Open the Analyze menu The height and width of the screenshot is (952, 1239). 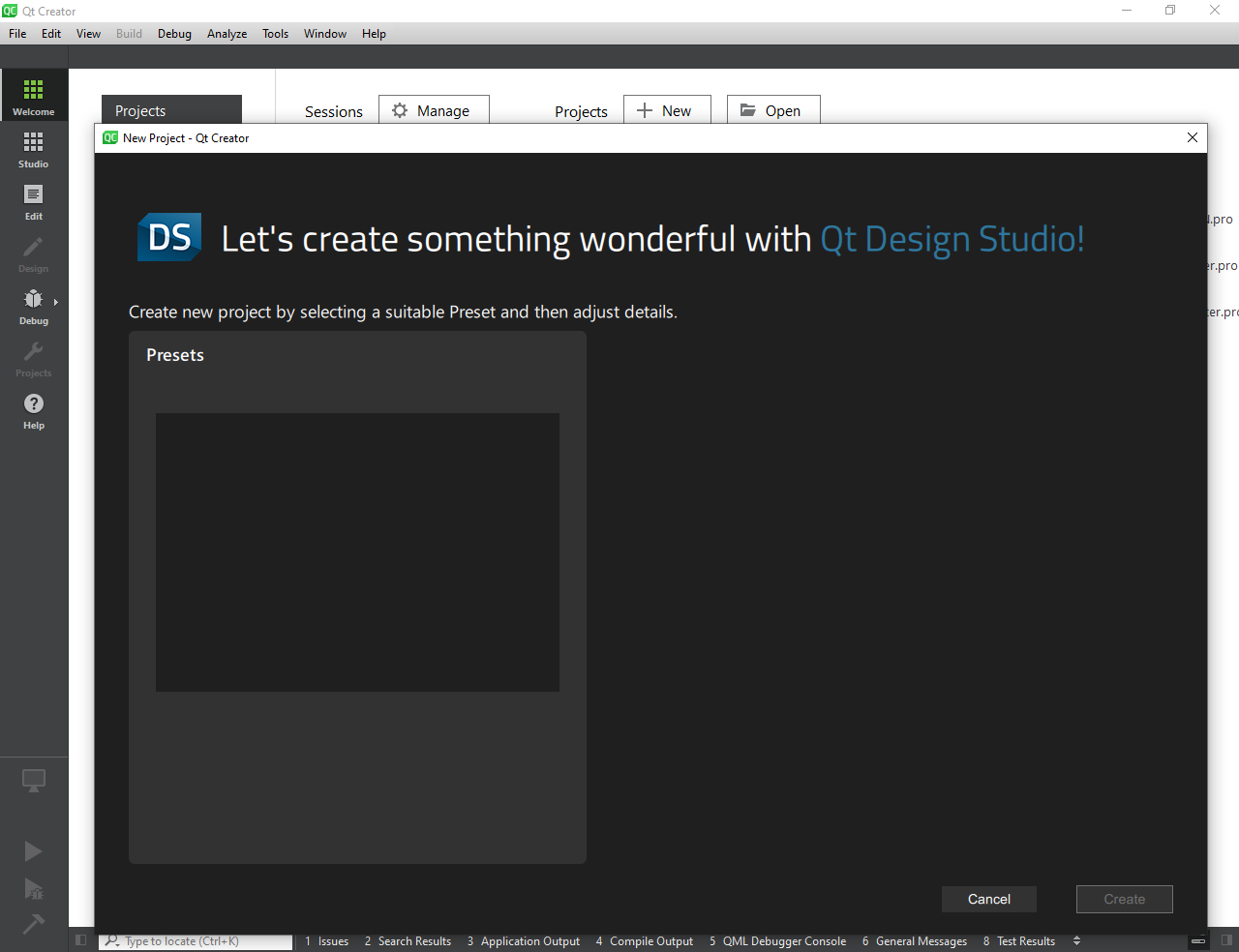(x=227, y=34)
